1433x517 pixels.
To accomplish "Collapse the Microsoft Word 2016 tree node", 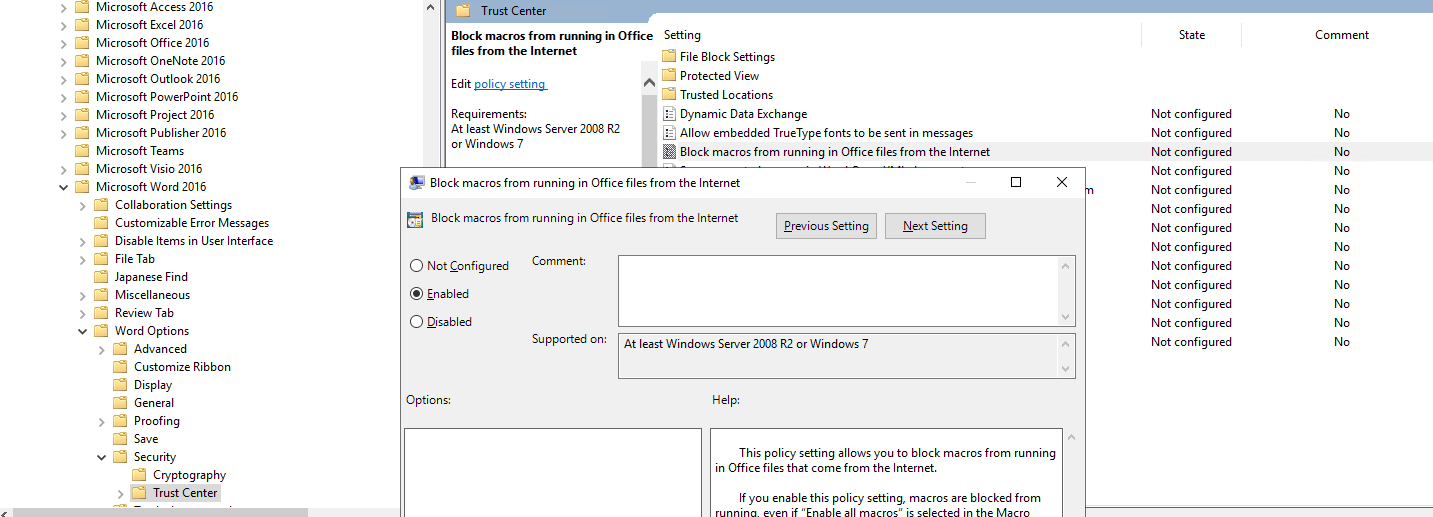I will [x=64, y=187].
